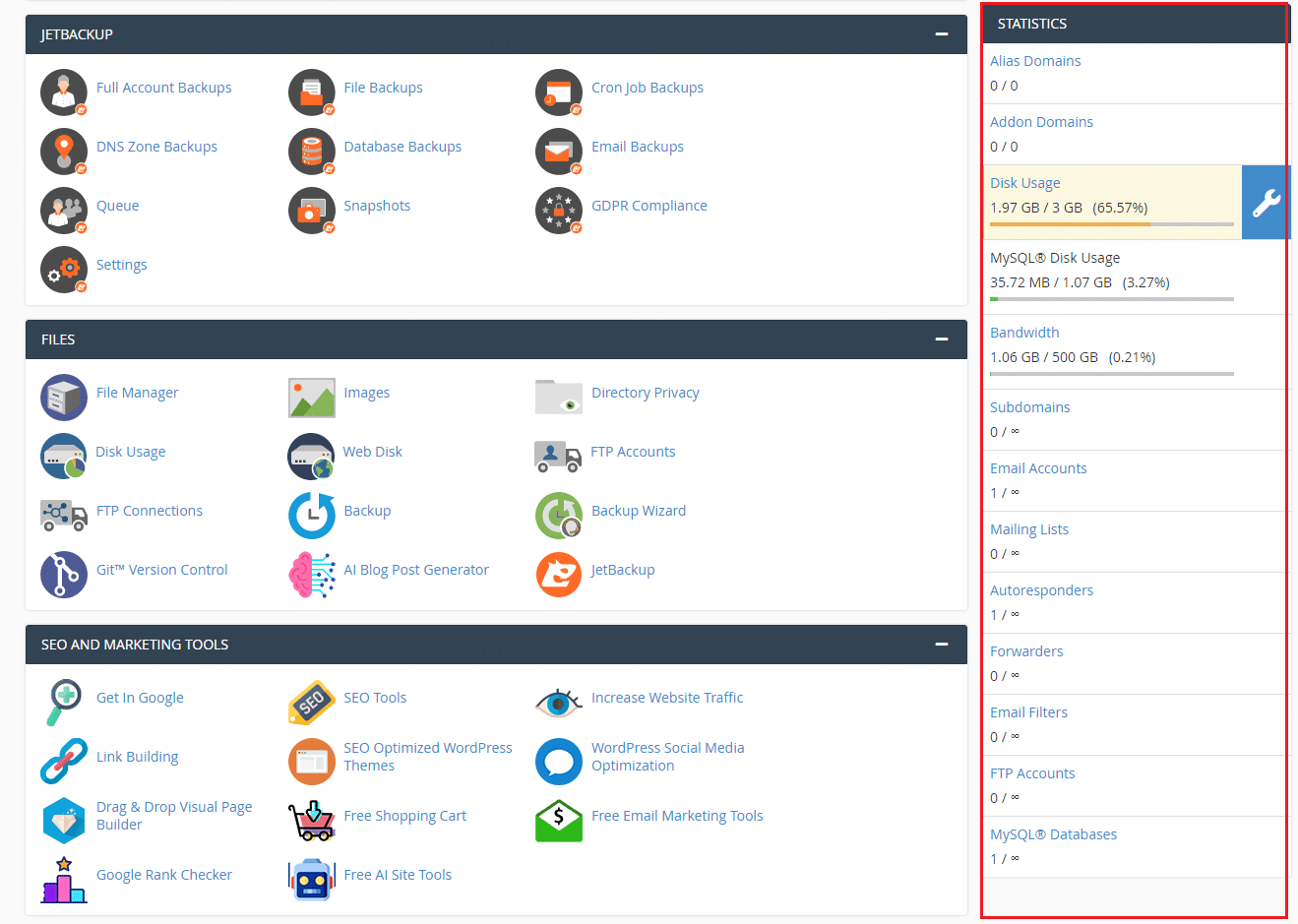Select the Google Rank Checker podium icon
The height and width of the screenshot is (924, 1298).
point(64,880)
